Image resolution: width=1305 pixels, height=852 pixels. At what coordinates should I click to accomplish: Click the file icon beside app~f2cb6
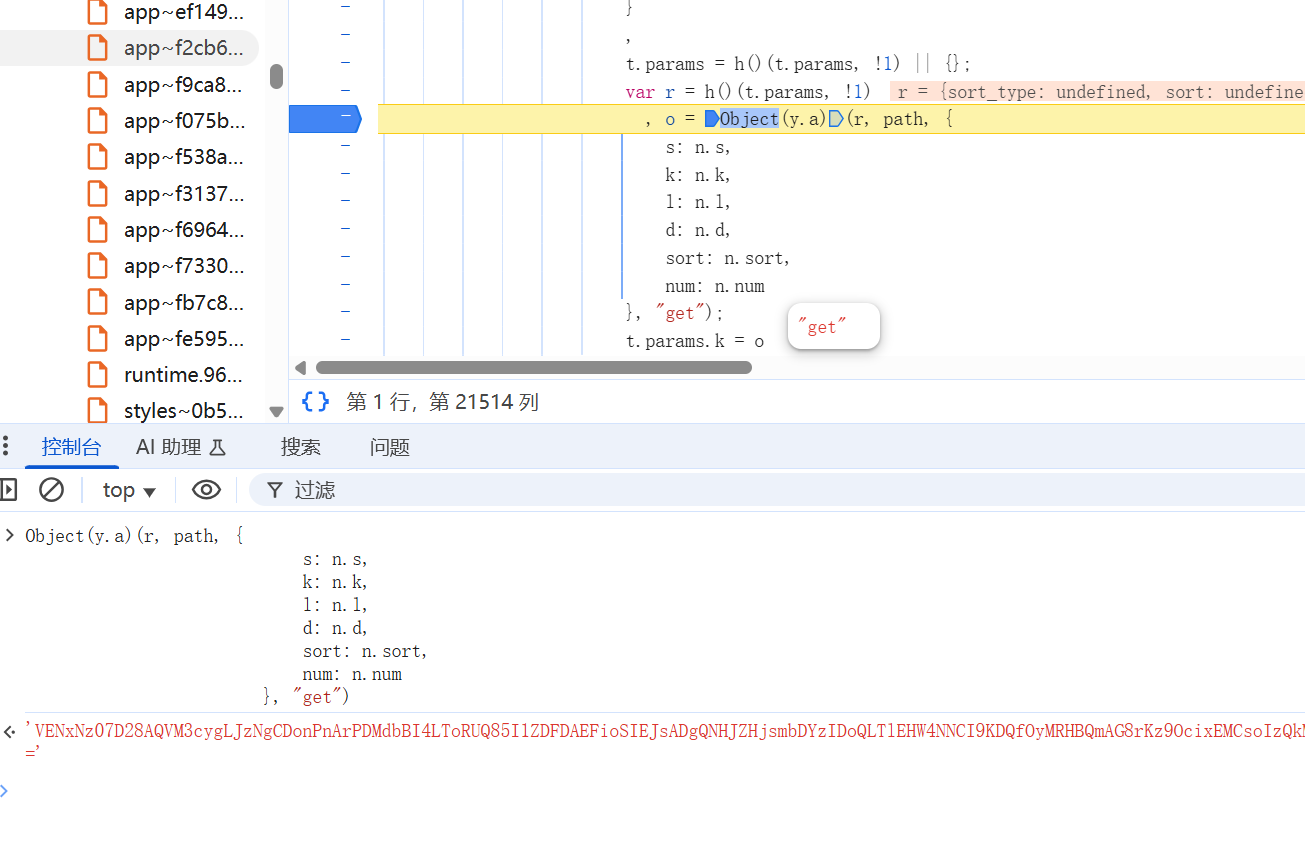point(97,48)
